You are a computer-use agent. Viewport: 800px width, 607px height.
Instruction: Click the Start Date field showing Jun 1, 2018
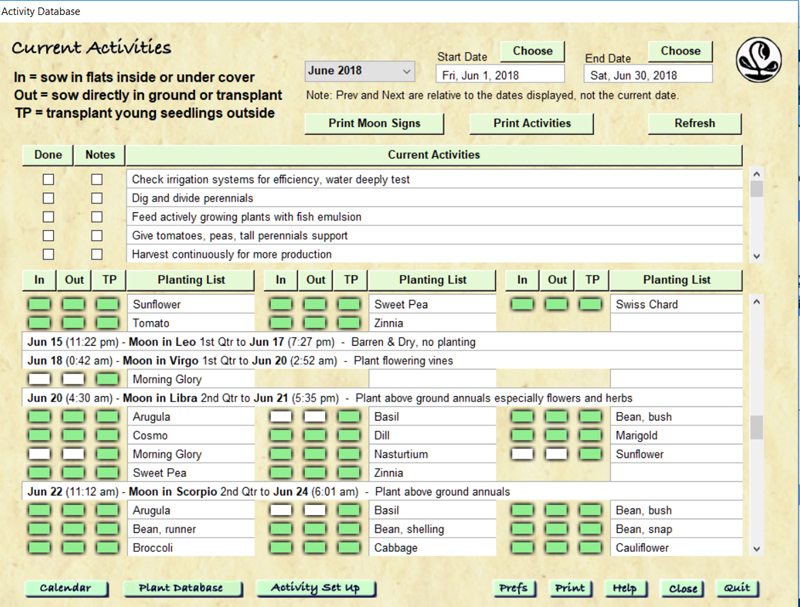point(500,75)
